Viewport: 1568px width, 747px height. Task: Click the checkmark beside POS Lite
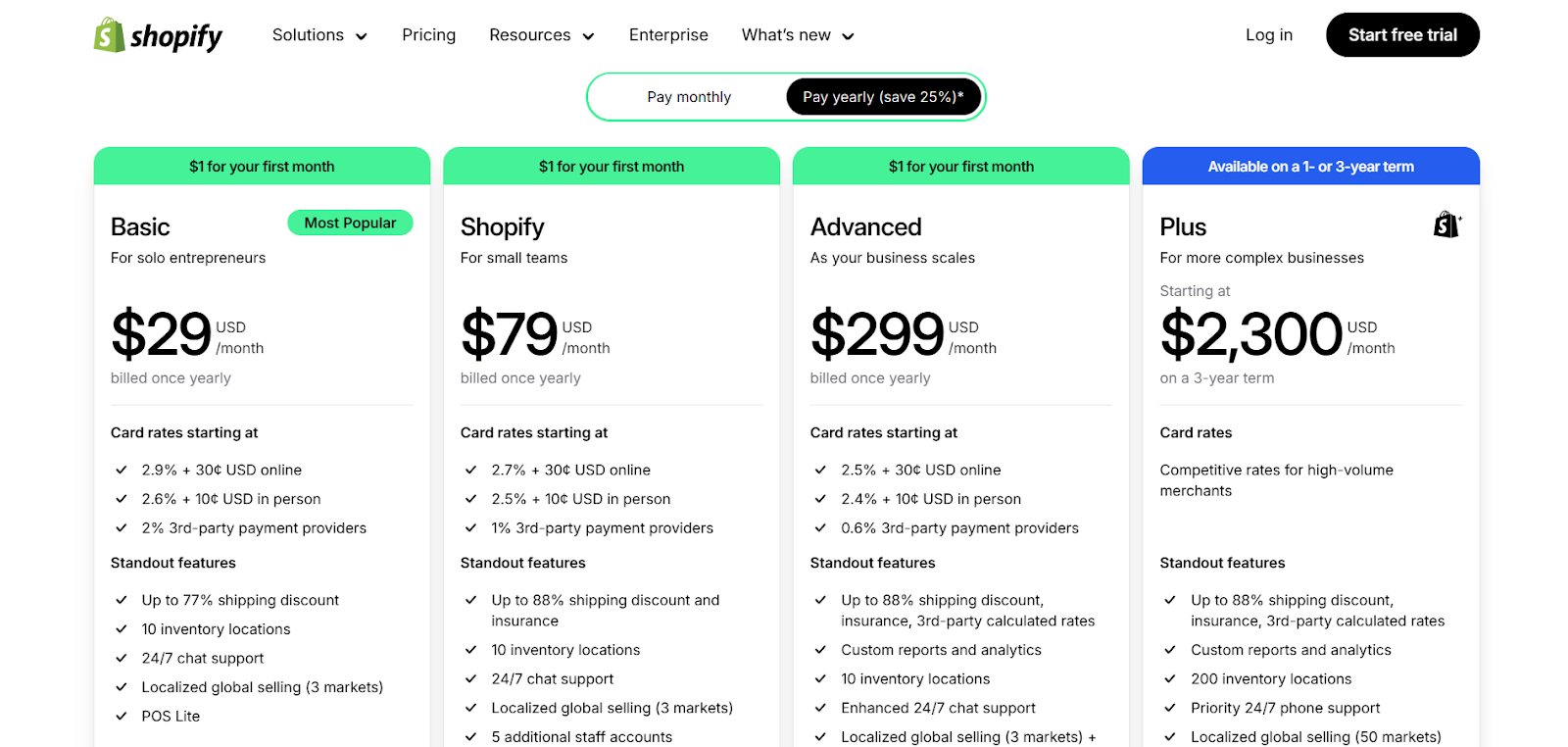coord(122,716)
